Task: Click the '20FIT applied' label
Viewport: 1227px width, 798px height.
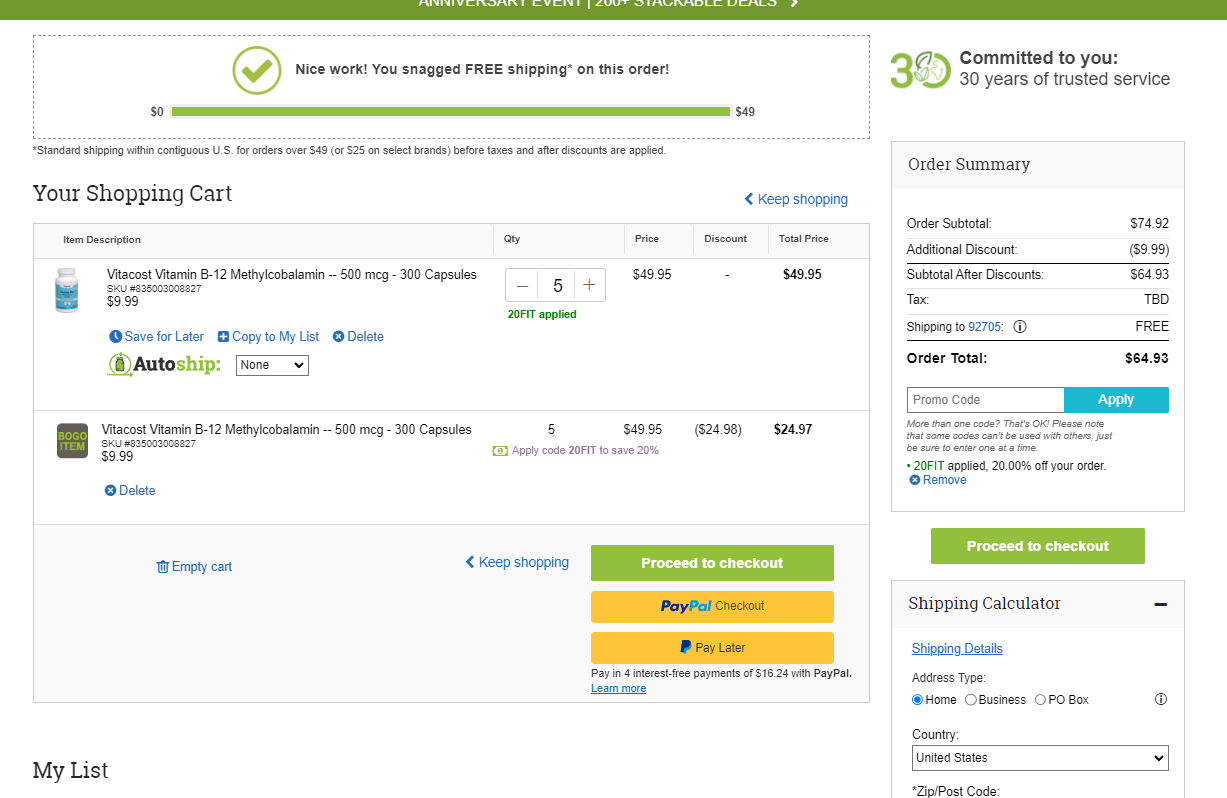Action: pyautogui.click(x=542, y=314)
